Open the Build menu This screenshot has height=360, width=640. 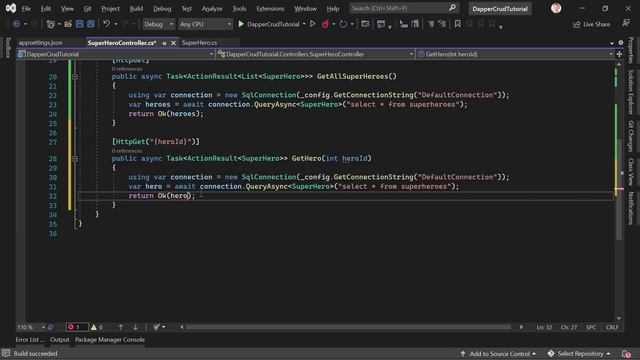pos(136,8)
